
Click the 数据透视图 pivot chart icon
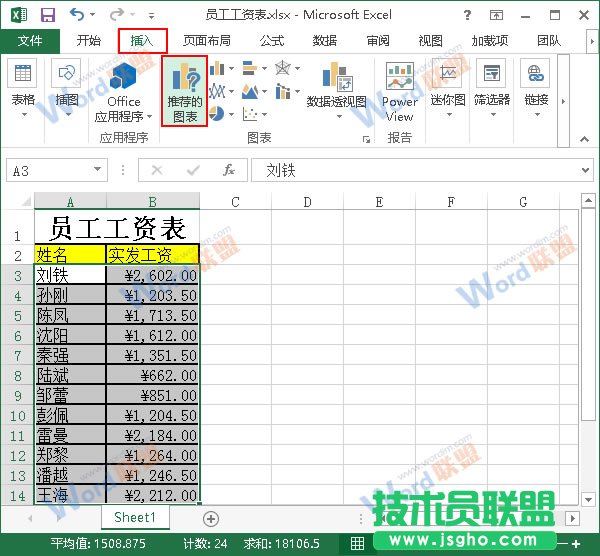[x=337, y=77]
